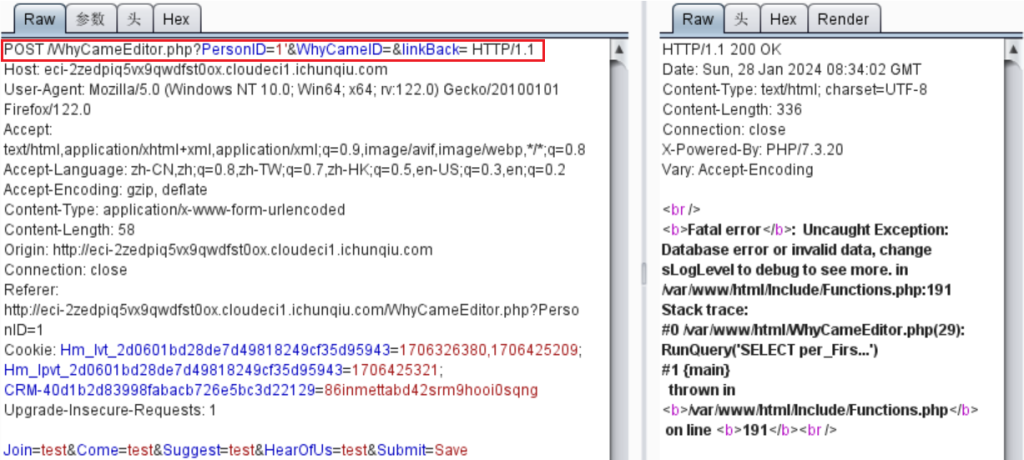
Task: Click the Origin header line
Action: tap(218, 250)
